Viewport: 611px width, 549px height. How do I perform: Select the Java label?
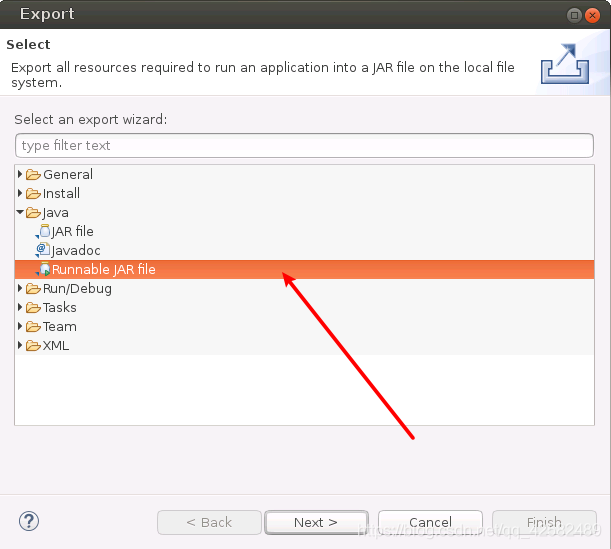[55, 213]
